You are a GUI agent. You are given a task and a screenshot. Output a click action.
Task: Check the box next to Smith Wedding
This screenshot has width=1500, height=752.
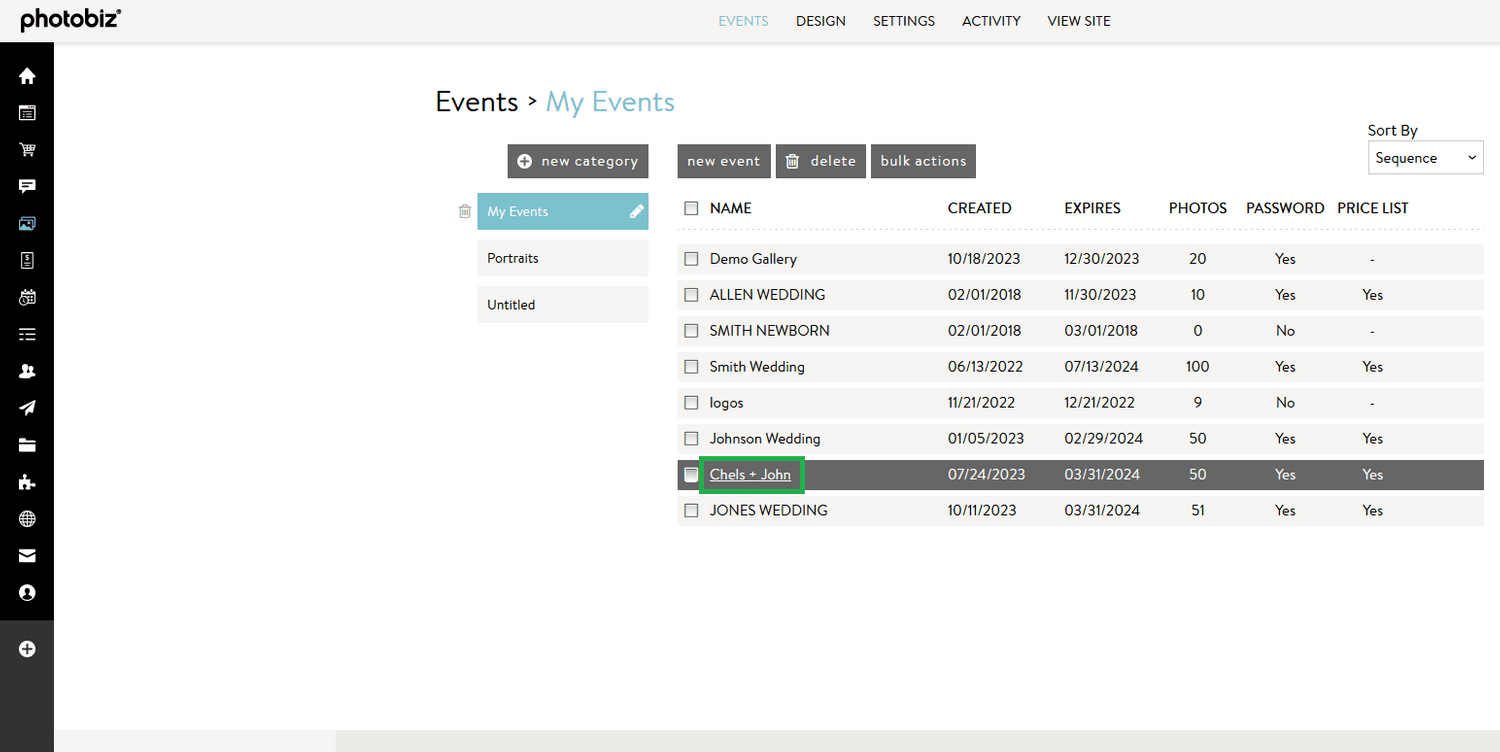tap(691, 366)
